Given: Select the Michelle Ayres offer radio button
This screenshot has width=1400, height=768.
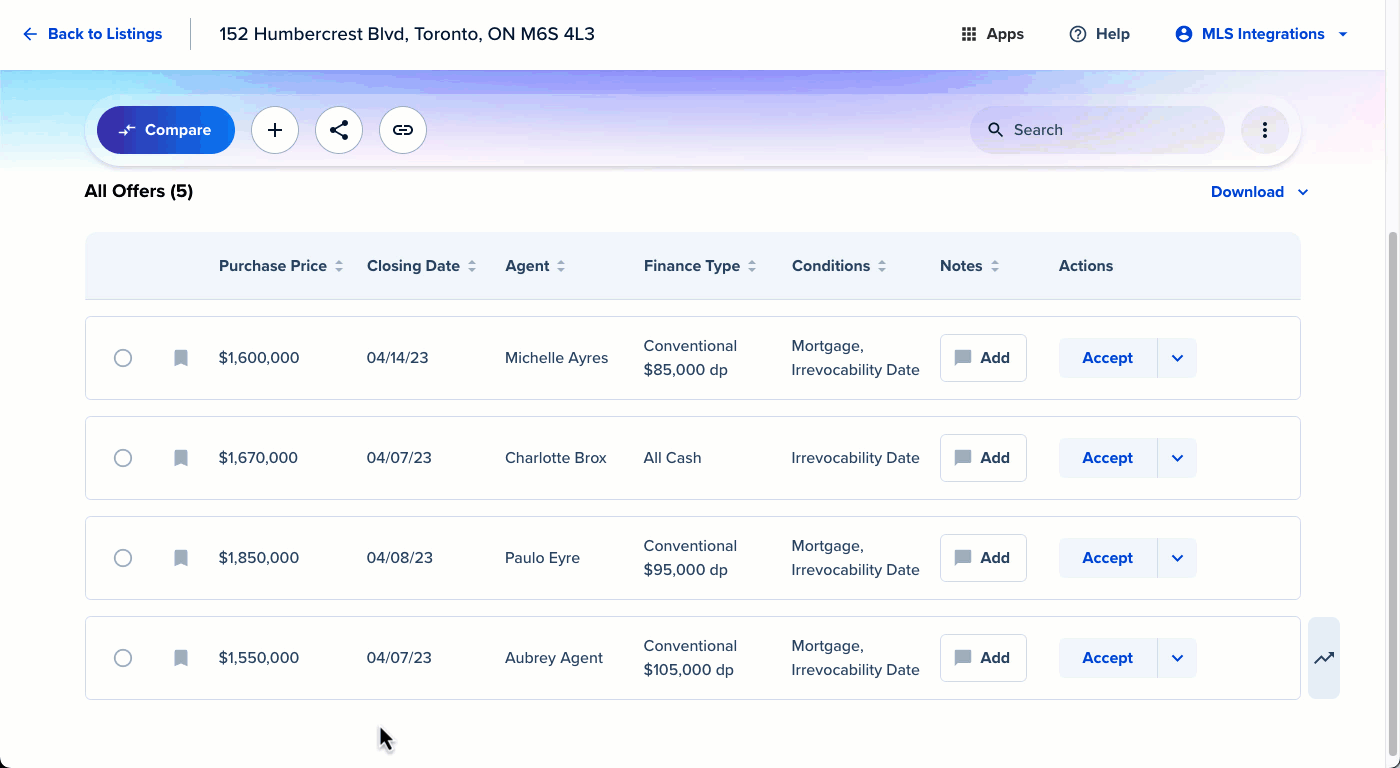Looking at the screenshot, I should (x=123, y=358).
